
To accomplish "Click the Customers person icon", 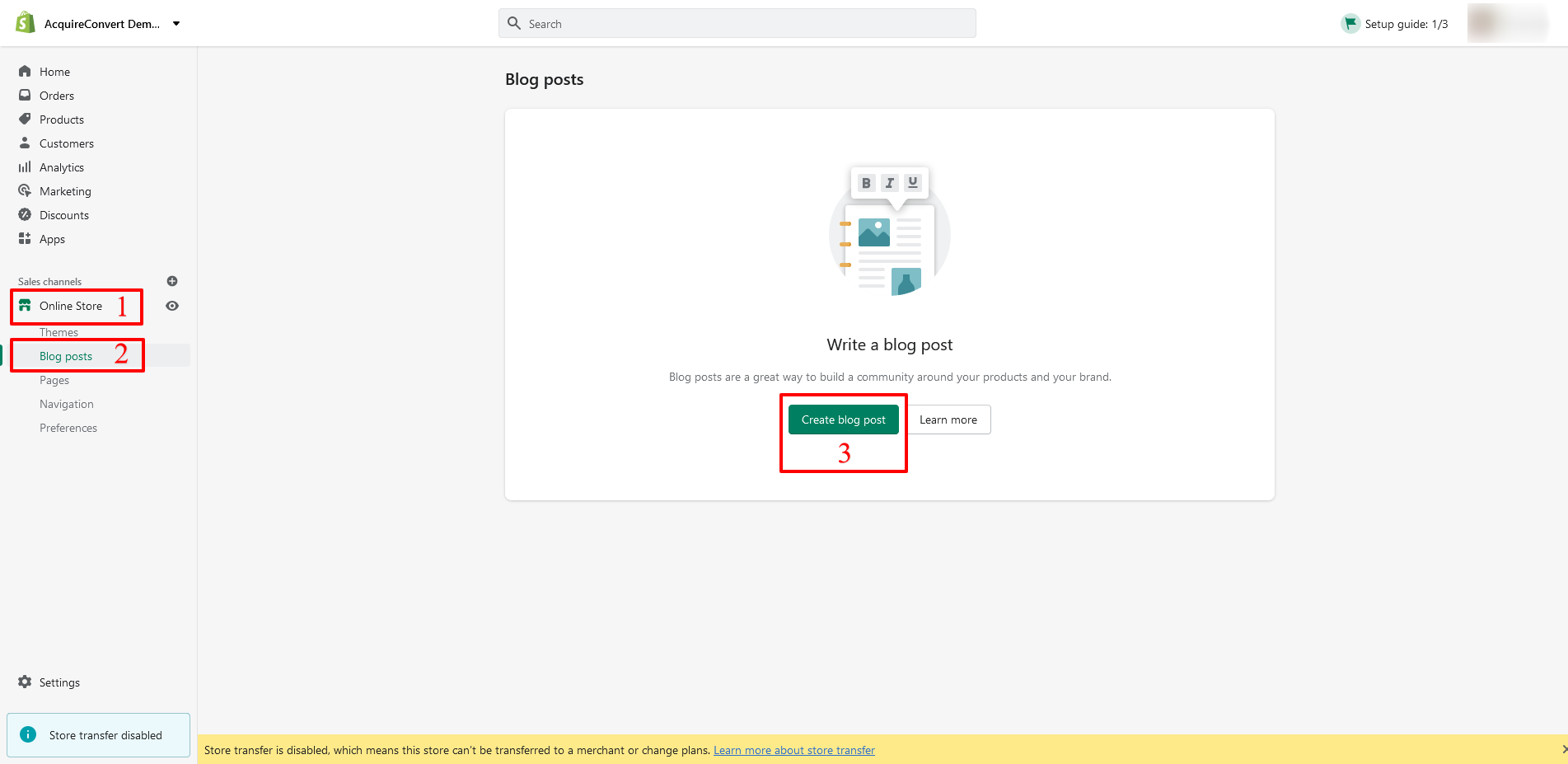I will coord(25,143).
